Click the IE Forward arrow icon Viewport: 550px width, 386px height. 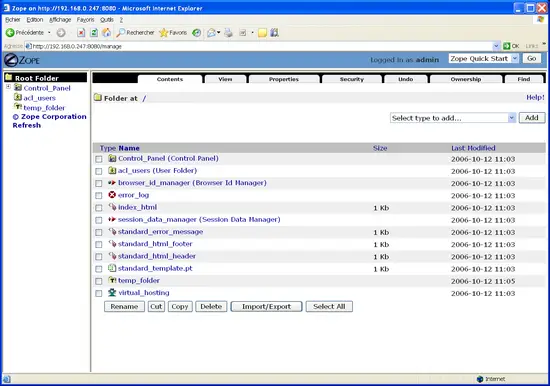tap(61, 33)
